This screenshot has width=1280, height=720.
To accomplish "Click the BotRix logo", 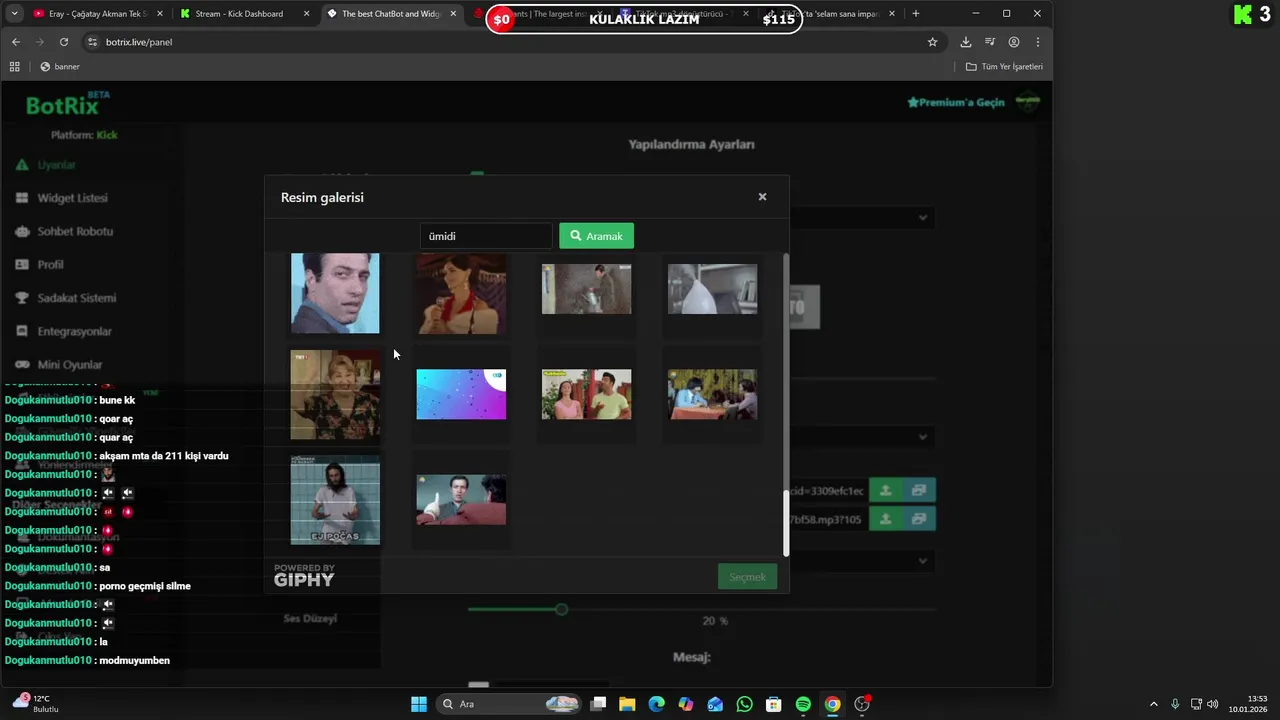I will coord(67,104).
